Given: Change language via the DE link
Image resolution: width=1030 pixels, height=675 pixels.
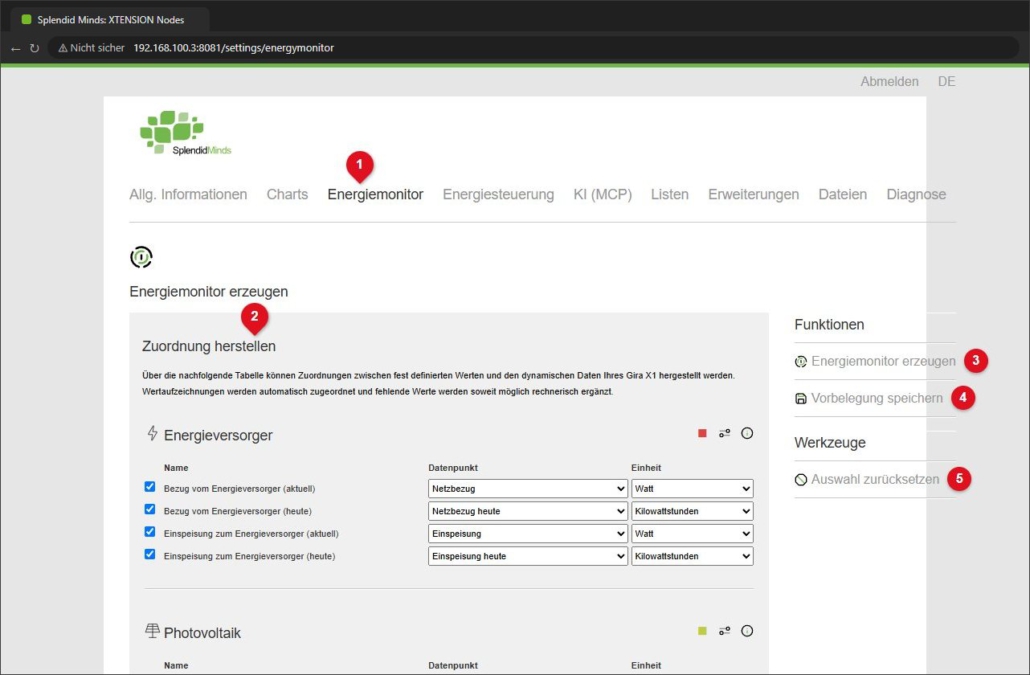Looking at the screenshot, I should click(947, 81).
